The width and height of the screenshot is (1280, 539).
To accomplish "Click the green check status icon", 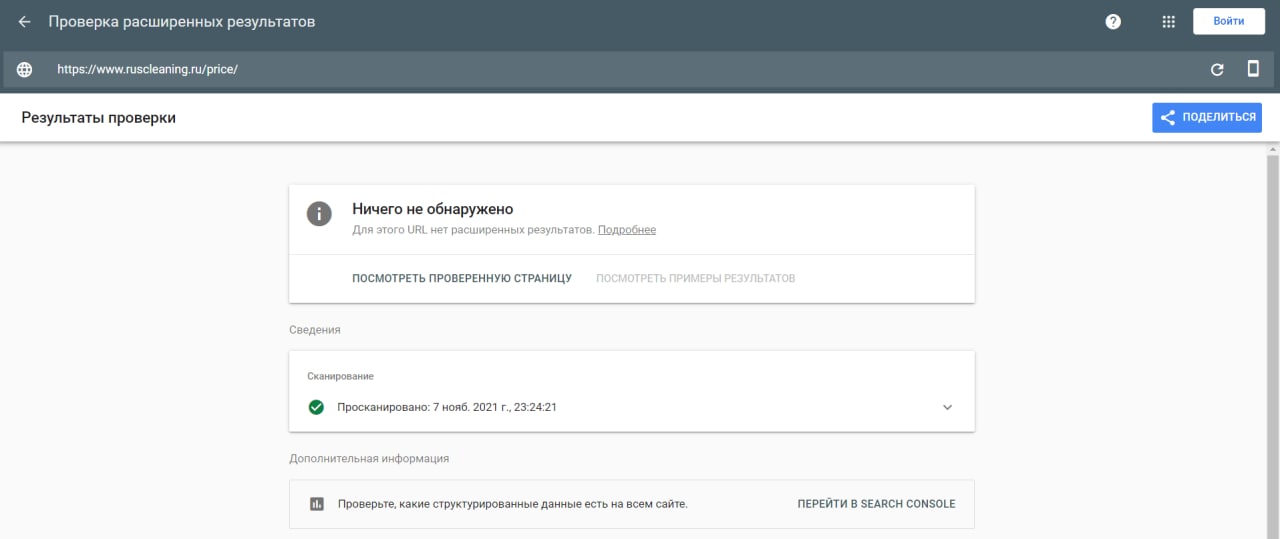I will tap(316, 407).
